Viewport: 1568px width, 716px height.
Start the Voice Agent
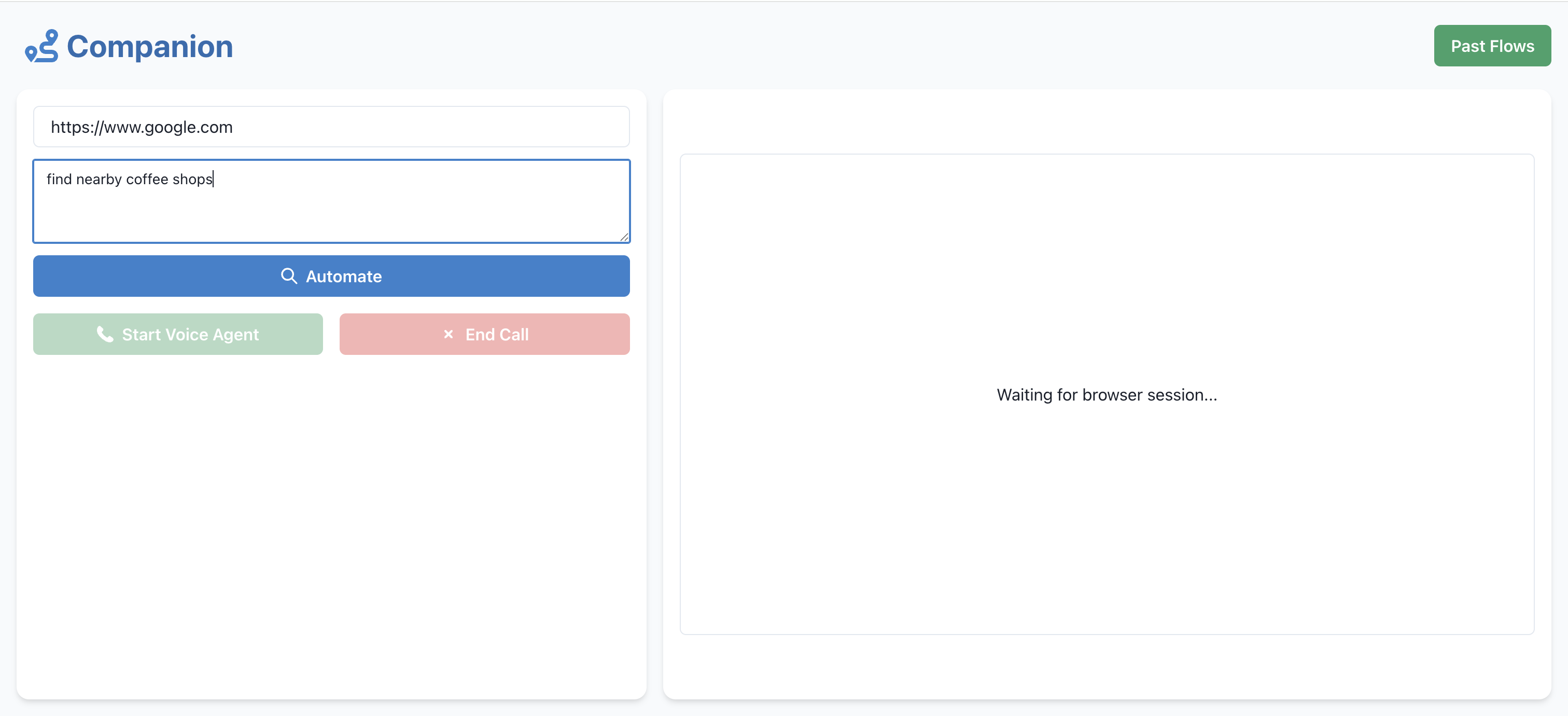178,334
